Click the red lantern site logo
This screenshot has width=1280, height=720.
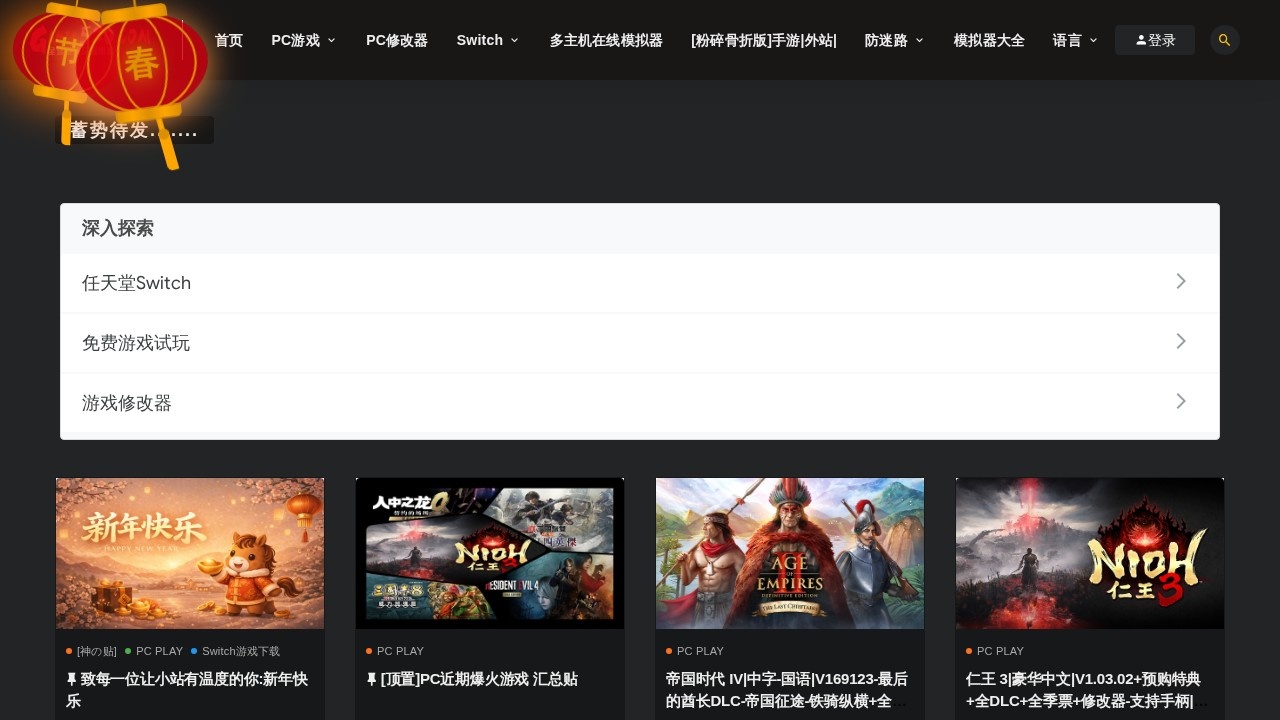click(x=110, y=58)
